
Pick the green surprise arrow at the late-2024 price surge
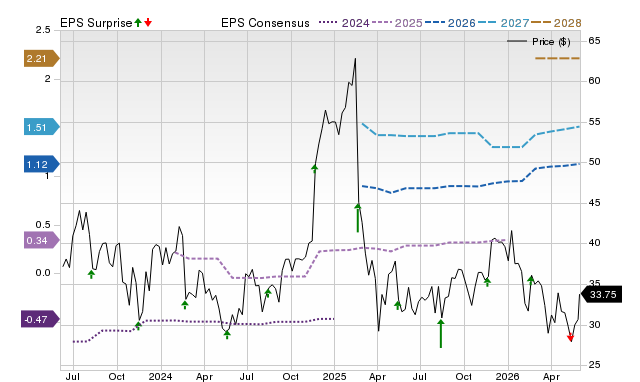coord(314,169)
